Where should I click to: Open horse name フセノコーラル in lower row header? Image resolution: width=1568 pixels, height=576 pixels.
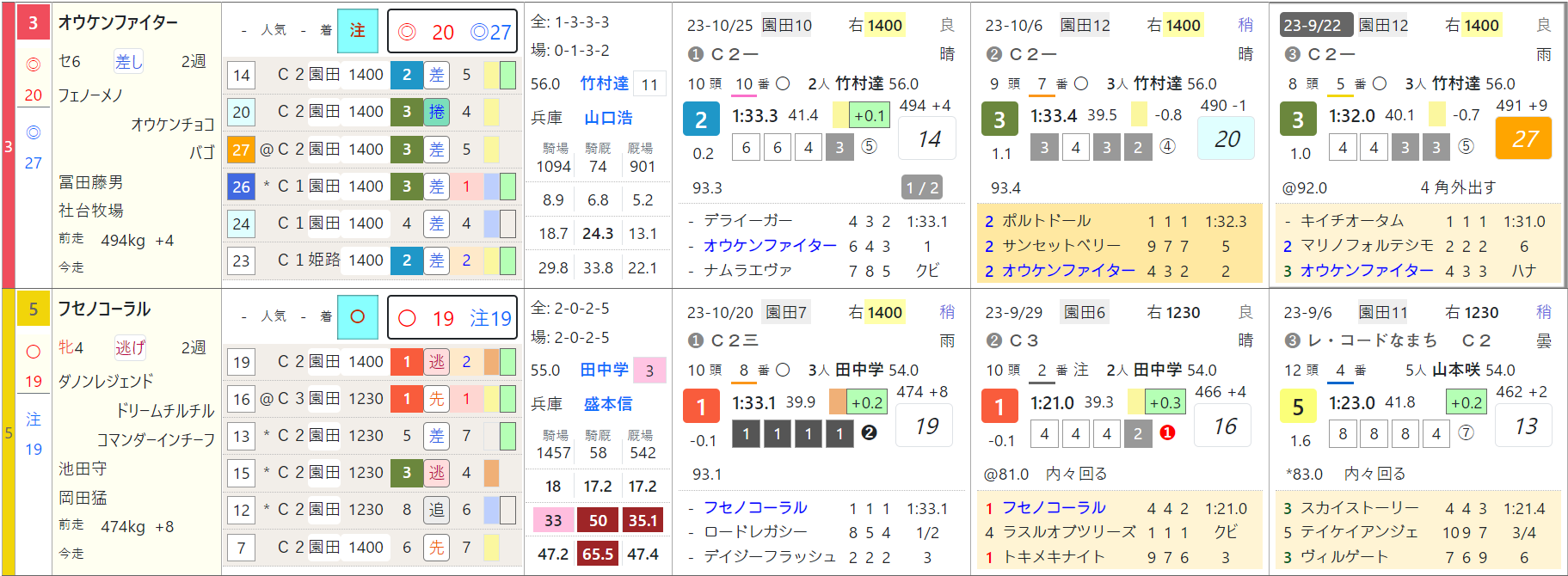pyautogui.click(x=104, y=309)
